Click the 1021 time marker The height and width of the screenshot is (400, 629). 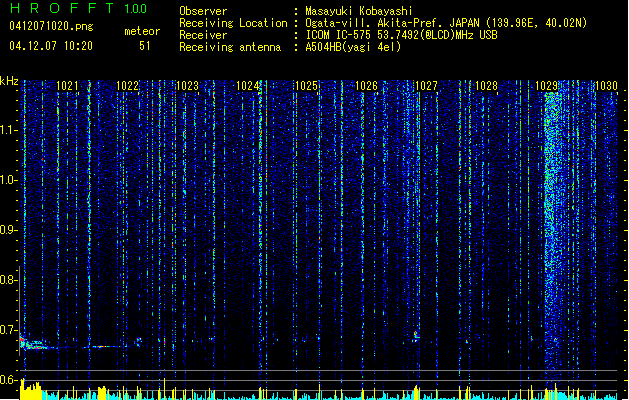tap(67, 86)
